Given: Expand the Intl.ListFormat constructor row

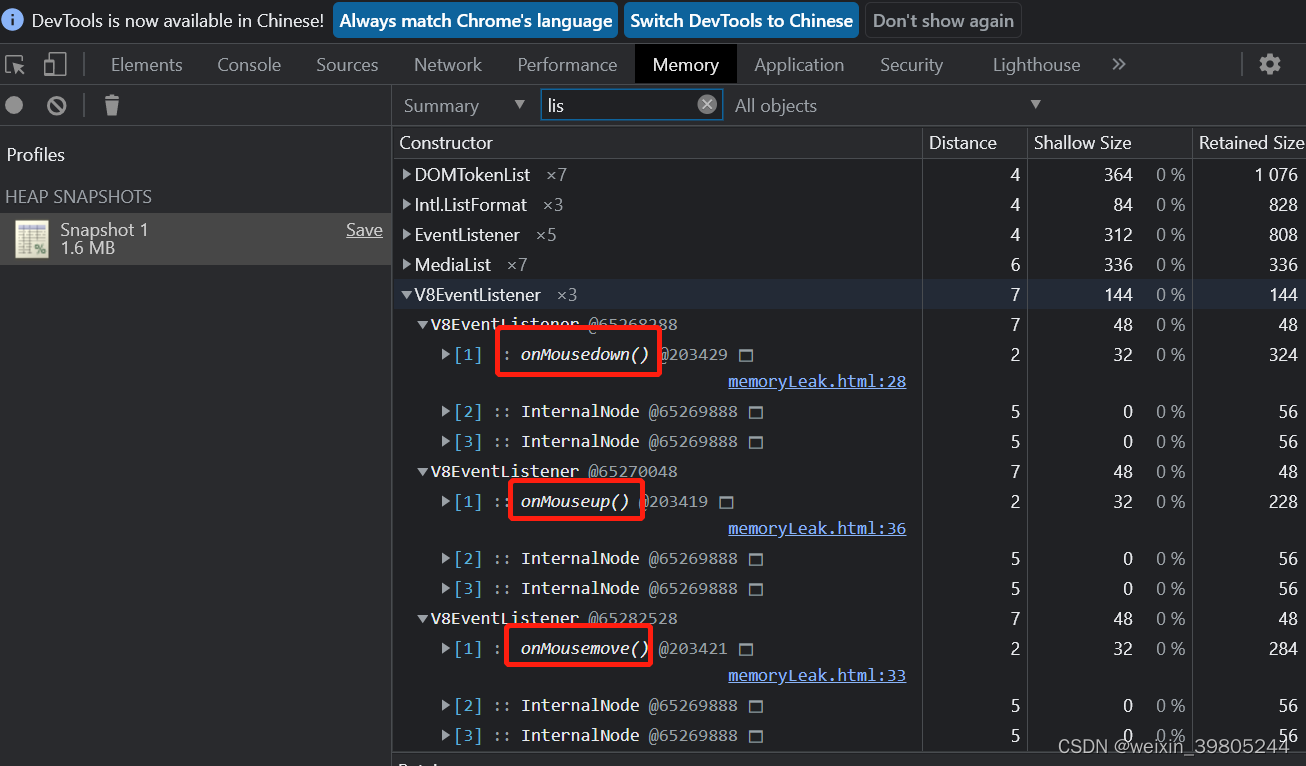Looking at the screenshot, I should coord(407,205).
